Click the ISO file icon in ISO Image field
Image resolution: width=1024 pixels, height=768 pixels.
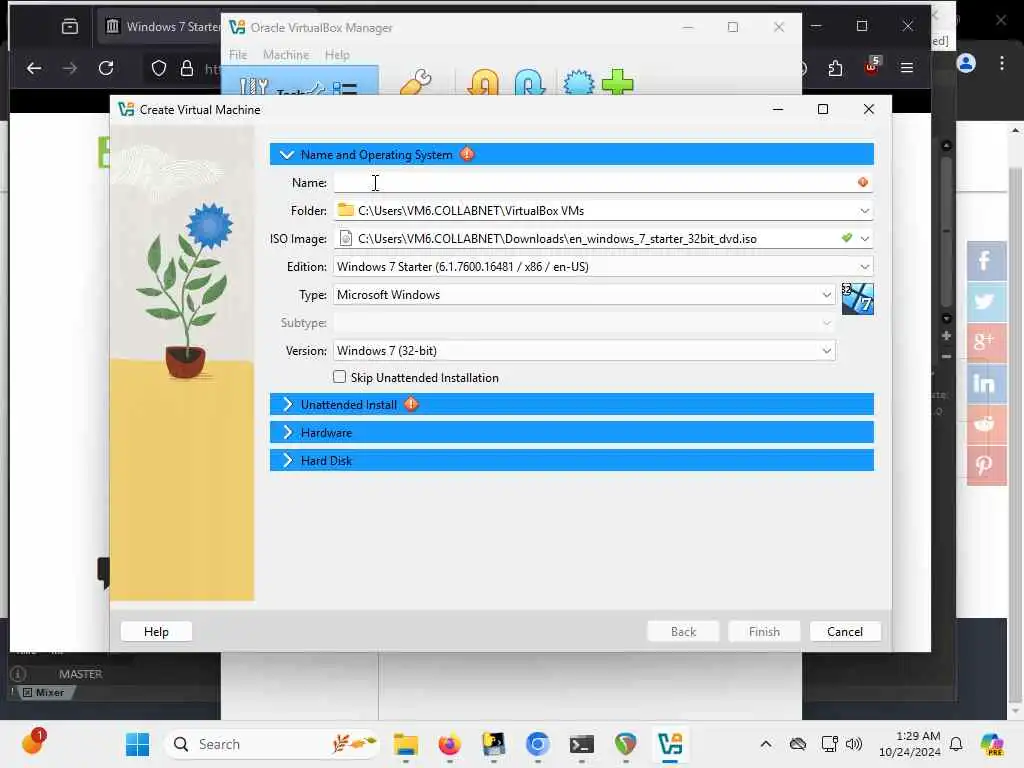click(x=345, y=238)
